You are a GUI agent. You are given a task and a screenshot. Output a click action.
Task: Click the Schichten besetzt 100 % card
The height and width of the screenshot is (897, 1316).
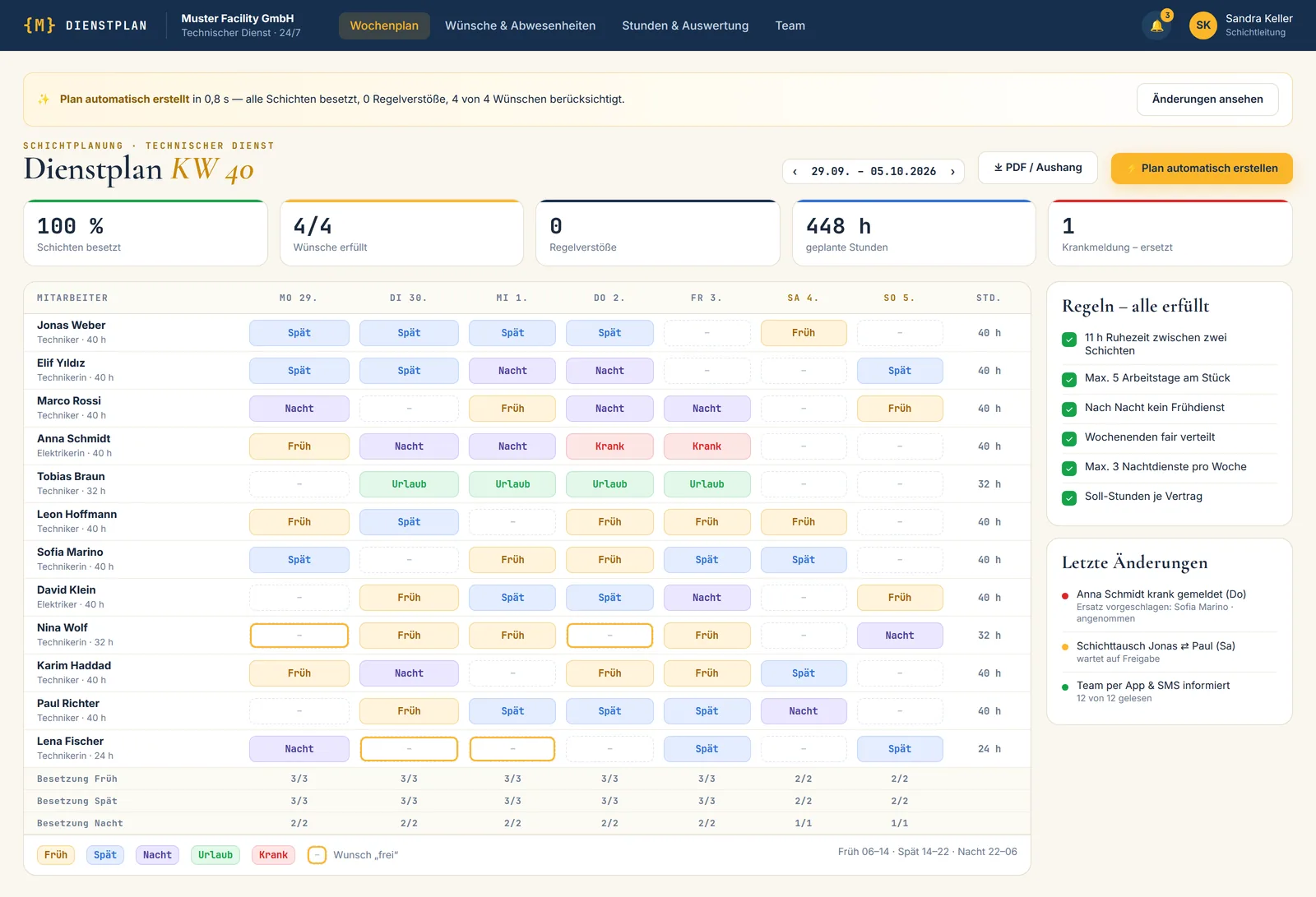[146, 233]
